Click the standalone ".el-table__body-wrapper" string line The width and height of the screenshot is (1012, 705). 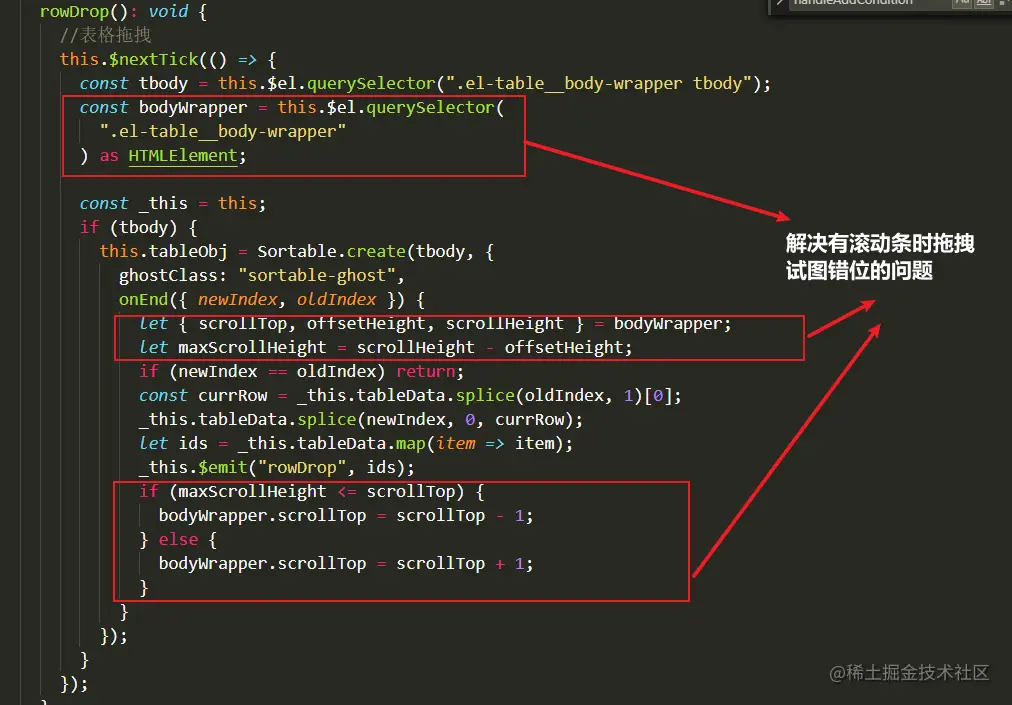223,132
